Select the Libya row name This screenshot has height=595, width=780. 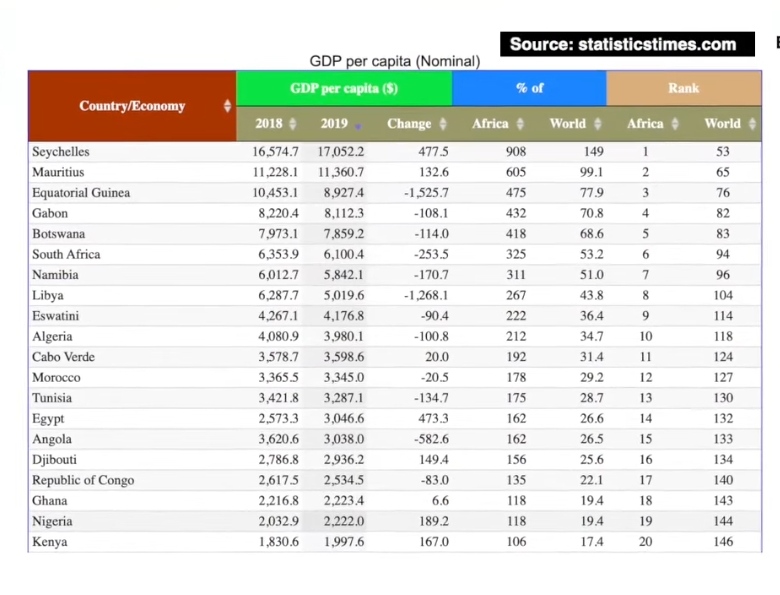pos(48,296)
